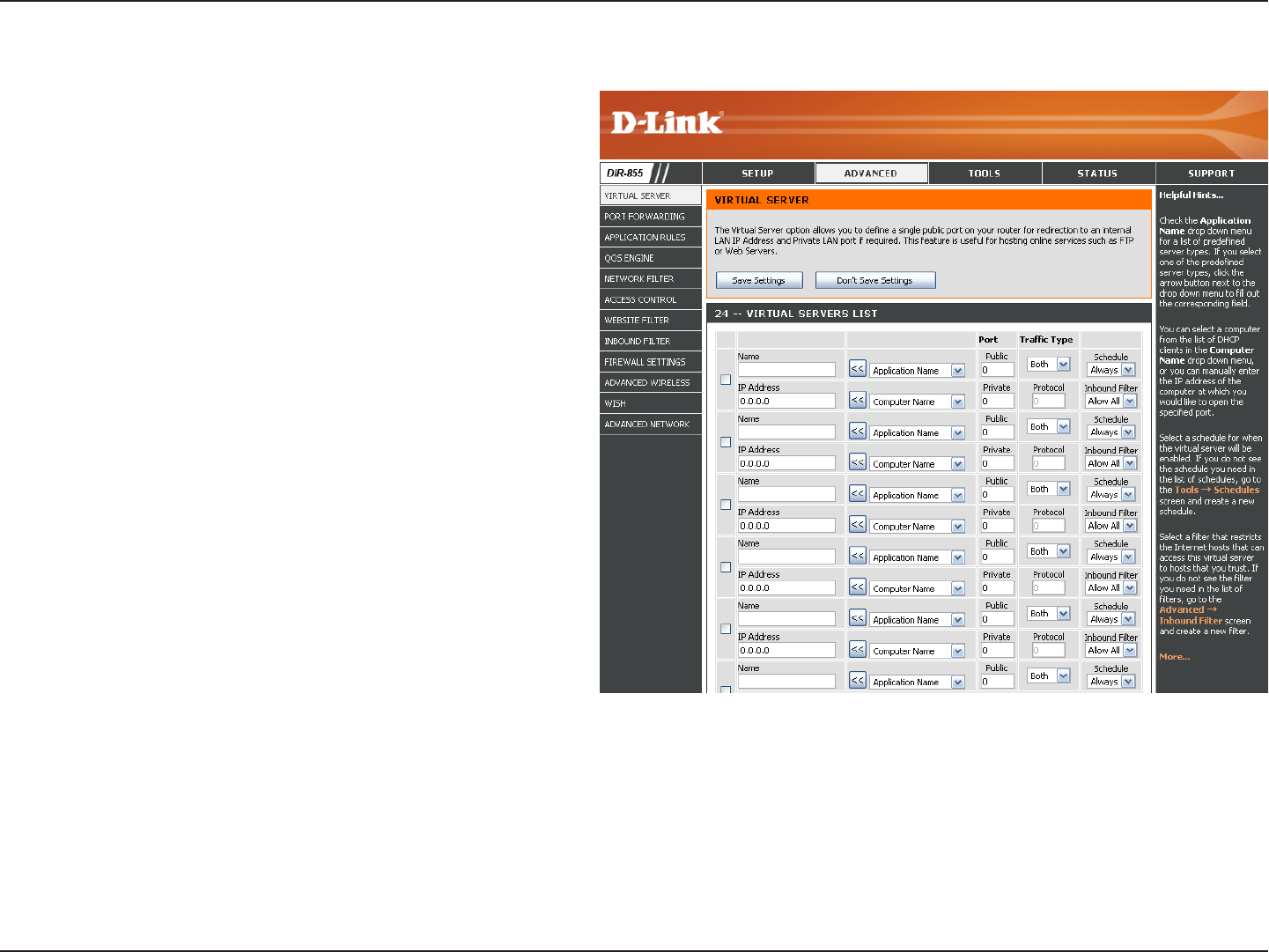1269x952 pixels.
Task: Click the Save Settings button
Action: point(759,280)
